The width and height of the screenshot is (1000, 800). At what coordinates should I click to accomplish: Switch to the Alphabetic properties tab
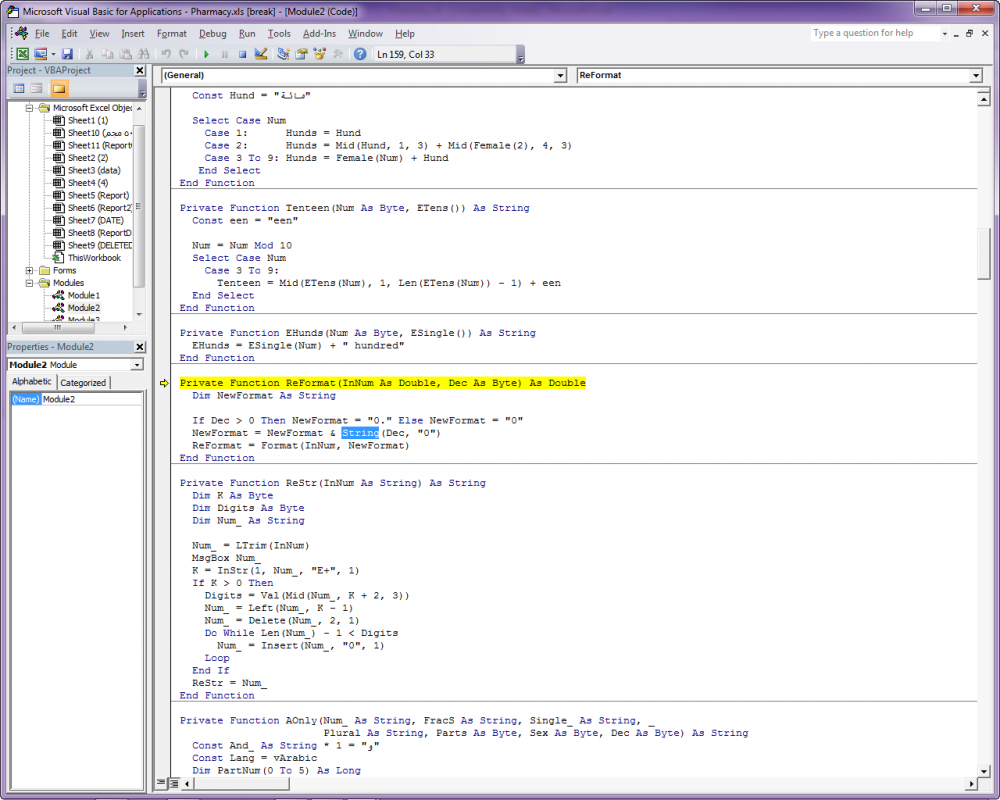pyautogui.click(x=32, y=381)
